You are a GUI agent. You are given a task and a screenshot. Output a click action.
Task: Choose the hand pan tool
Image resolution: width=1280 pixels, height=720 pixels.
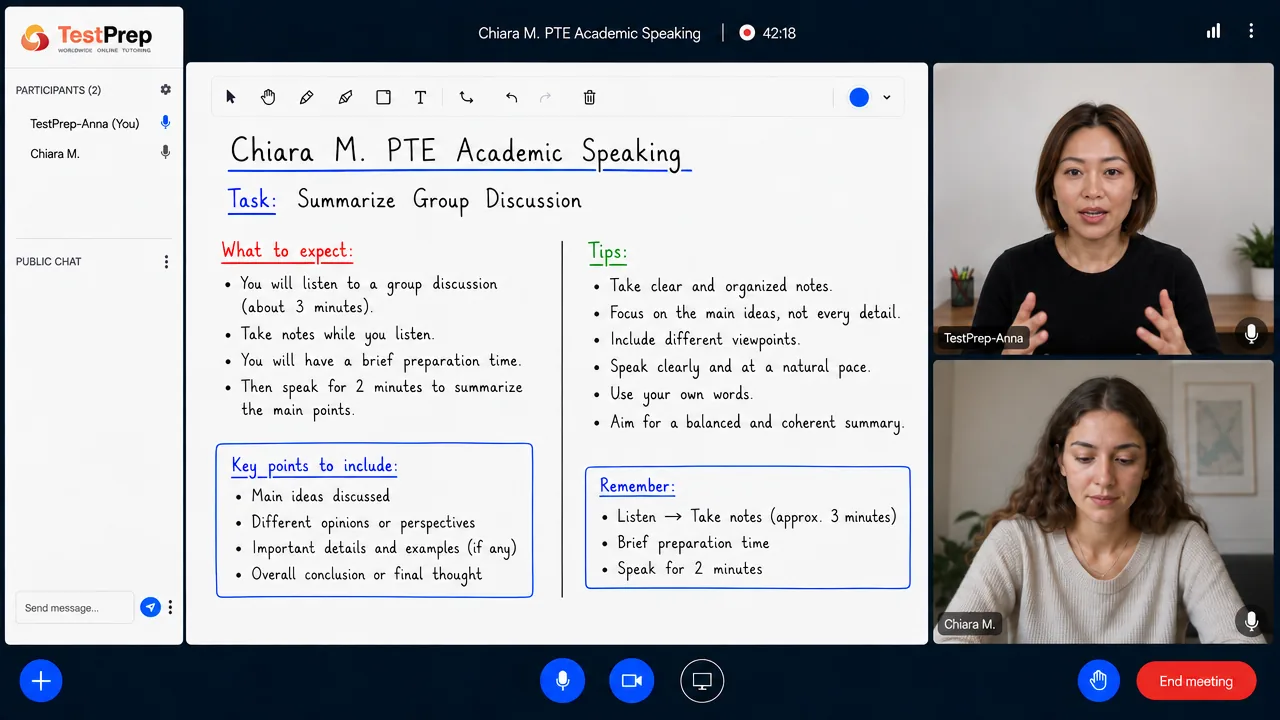point(268,97)
